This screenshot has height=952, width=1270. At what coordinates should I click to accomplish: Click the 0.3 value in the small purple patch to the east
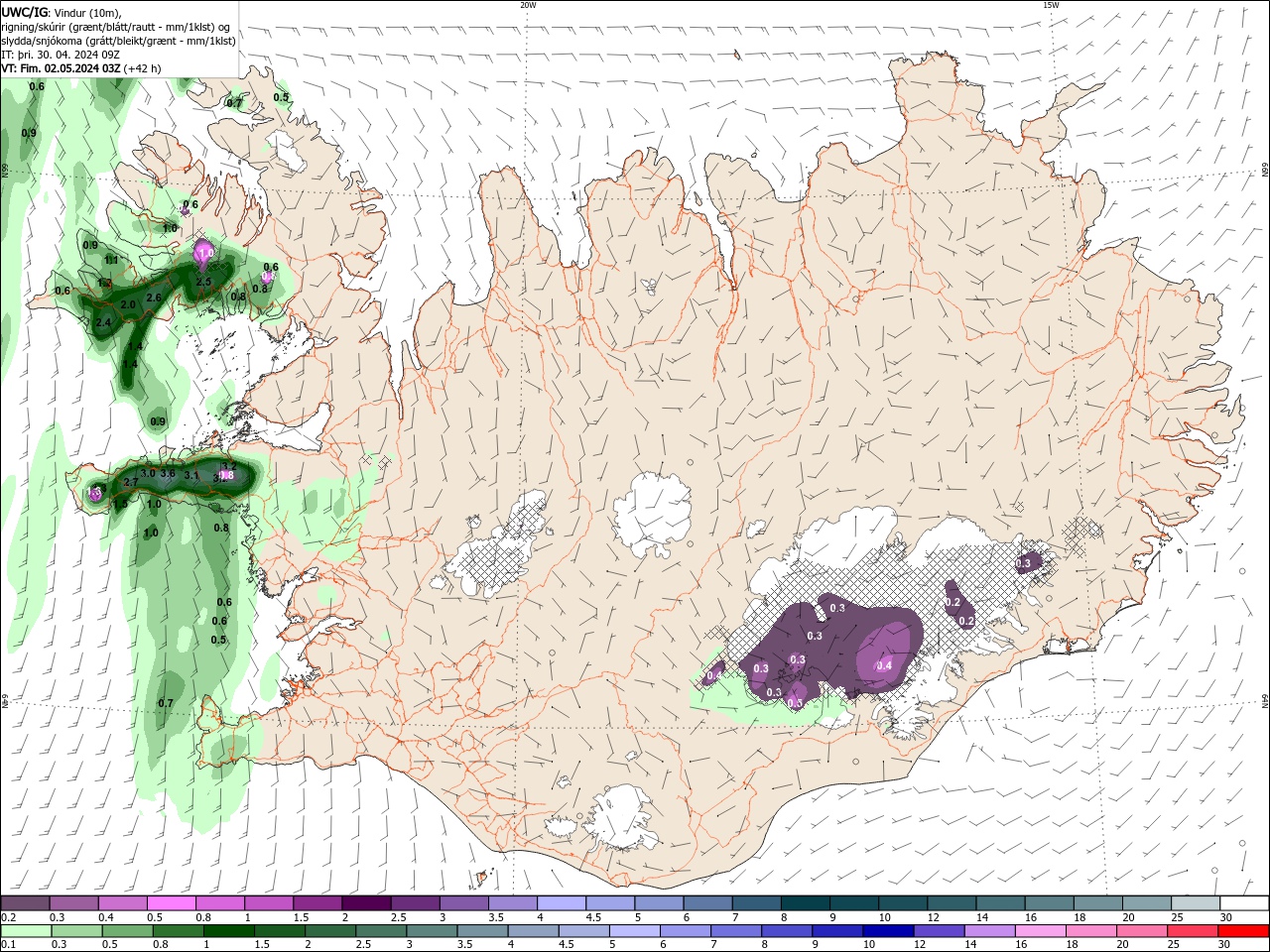click(x=1023, y=563)
